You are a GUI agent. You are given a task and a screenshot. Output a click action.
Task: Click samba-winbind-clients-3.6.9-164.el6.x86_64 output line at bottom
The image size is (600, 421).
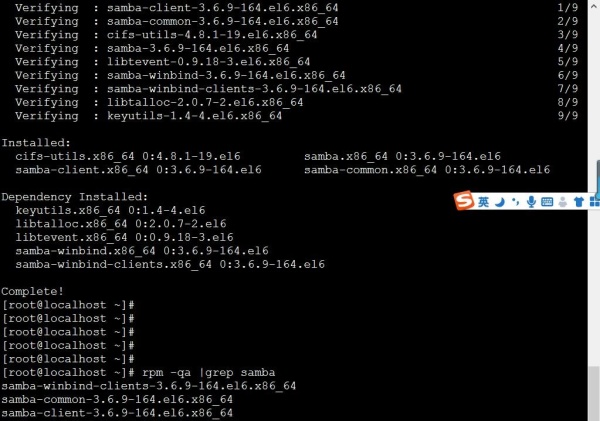pyautogui.click(x=149, y=386)
